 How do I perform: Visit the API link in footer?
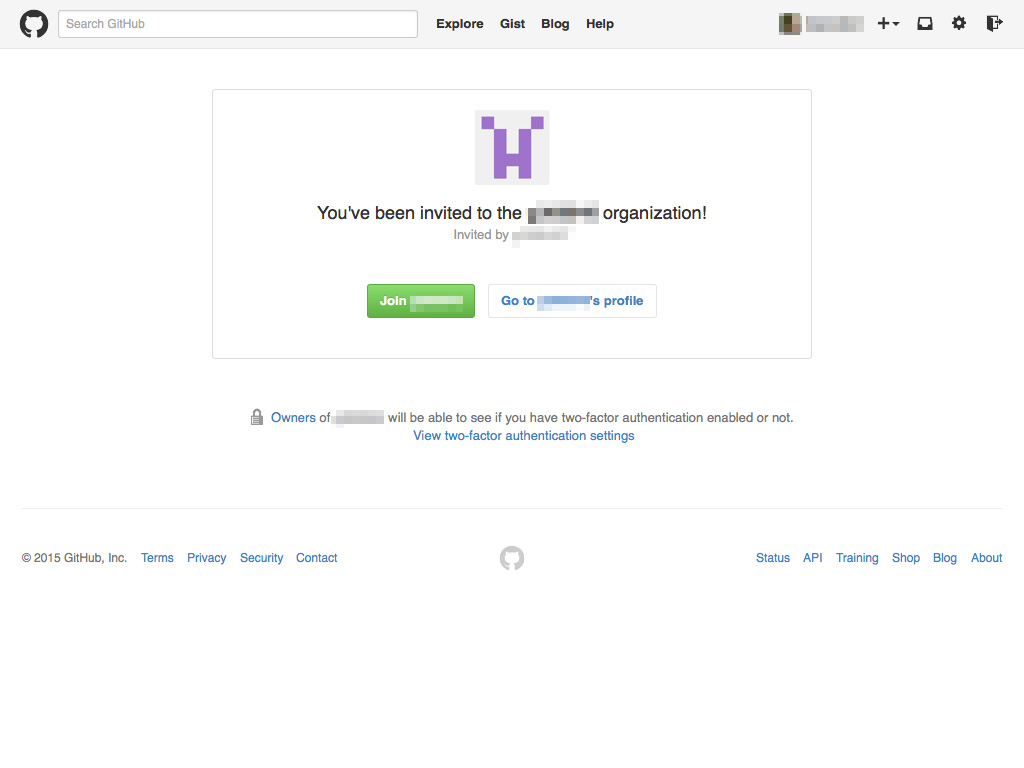click(x=812, y=558)
